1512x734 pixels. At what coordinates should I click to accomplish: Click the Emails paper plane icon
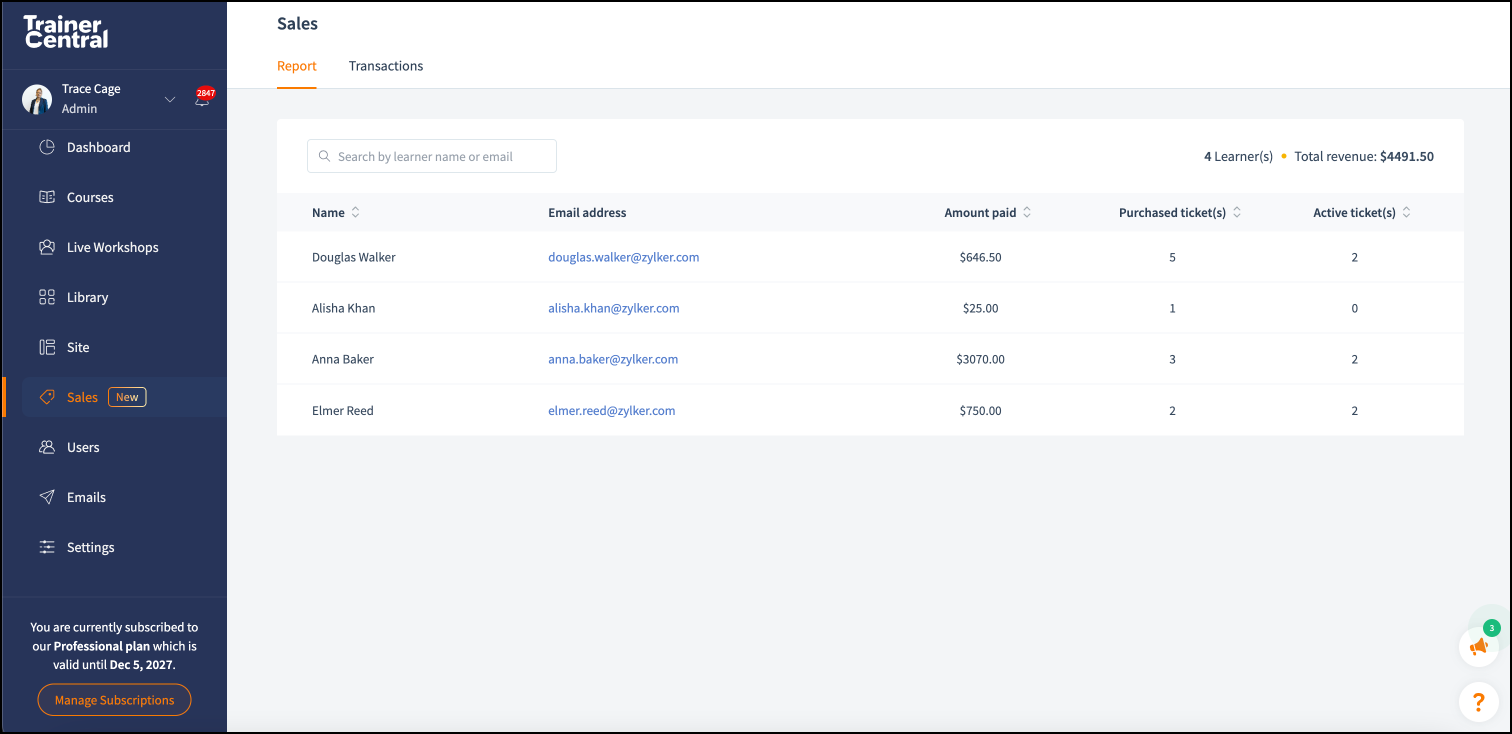click(x=47, y=497)
